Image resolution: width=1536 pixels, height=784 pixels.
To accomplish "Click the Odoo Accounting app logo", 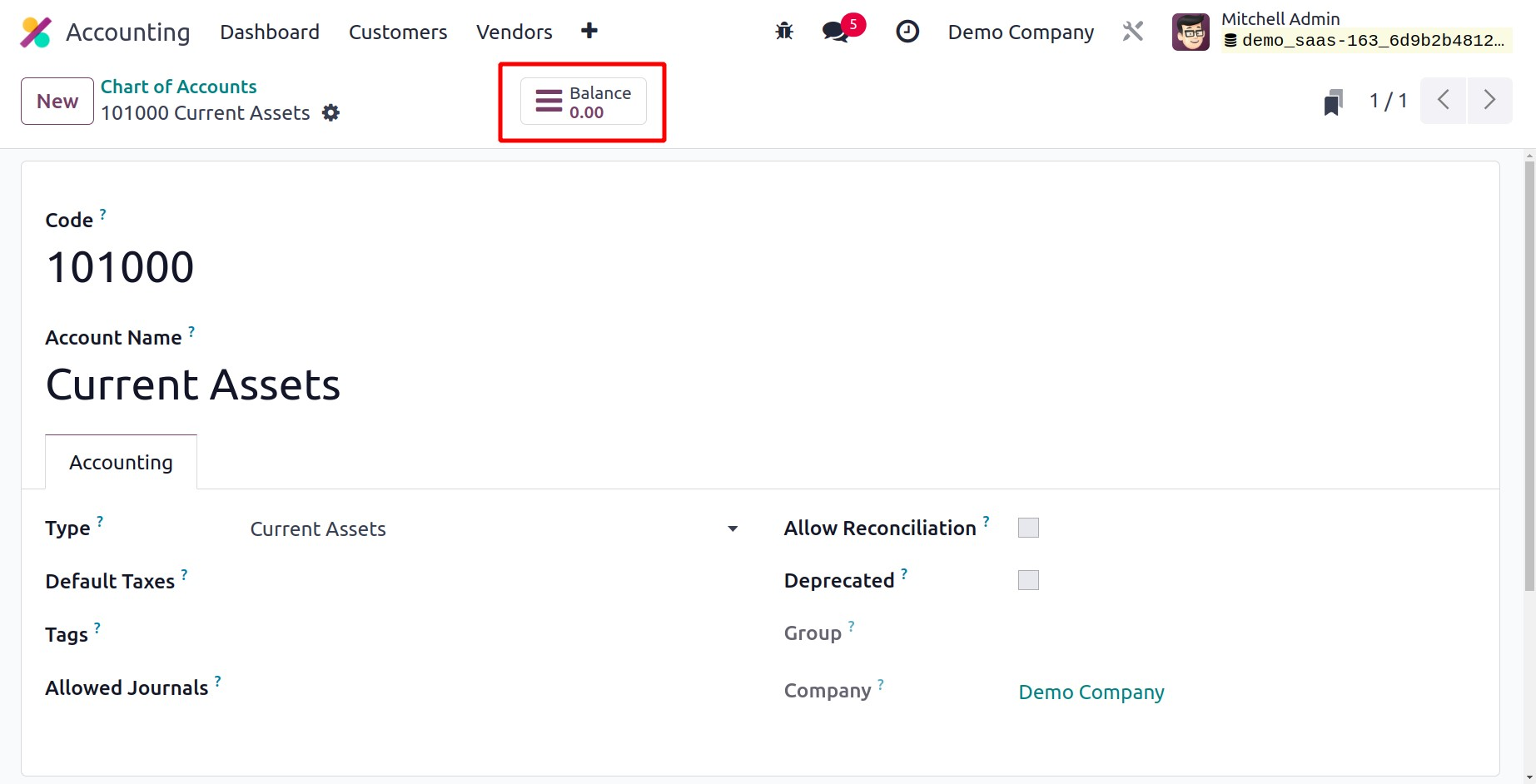I will [x=36, y=32].
